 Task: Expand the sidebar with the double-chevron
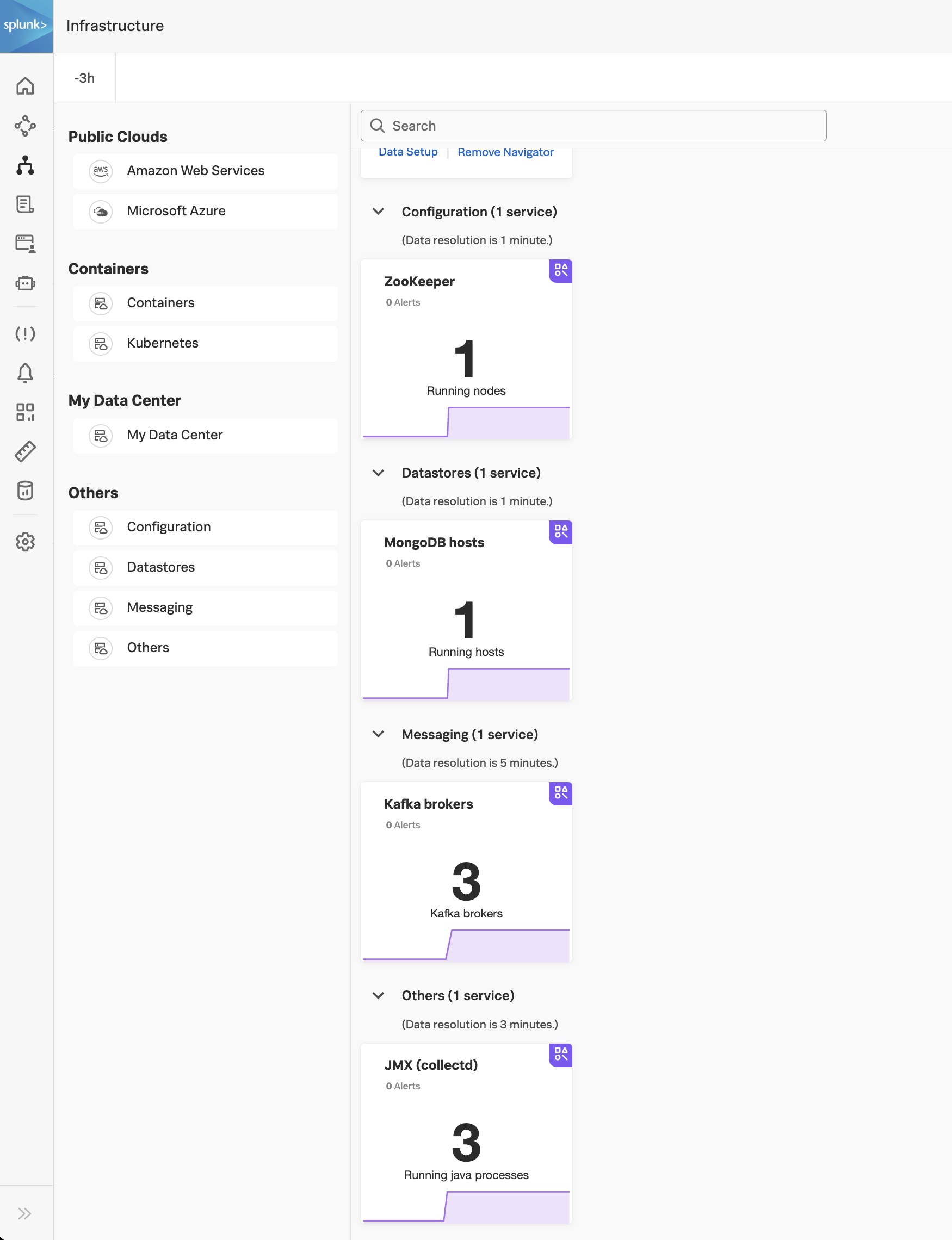tap(26, 1213)
